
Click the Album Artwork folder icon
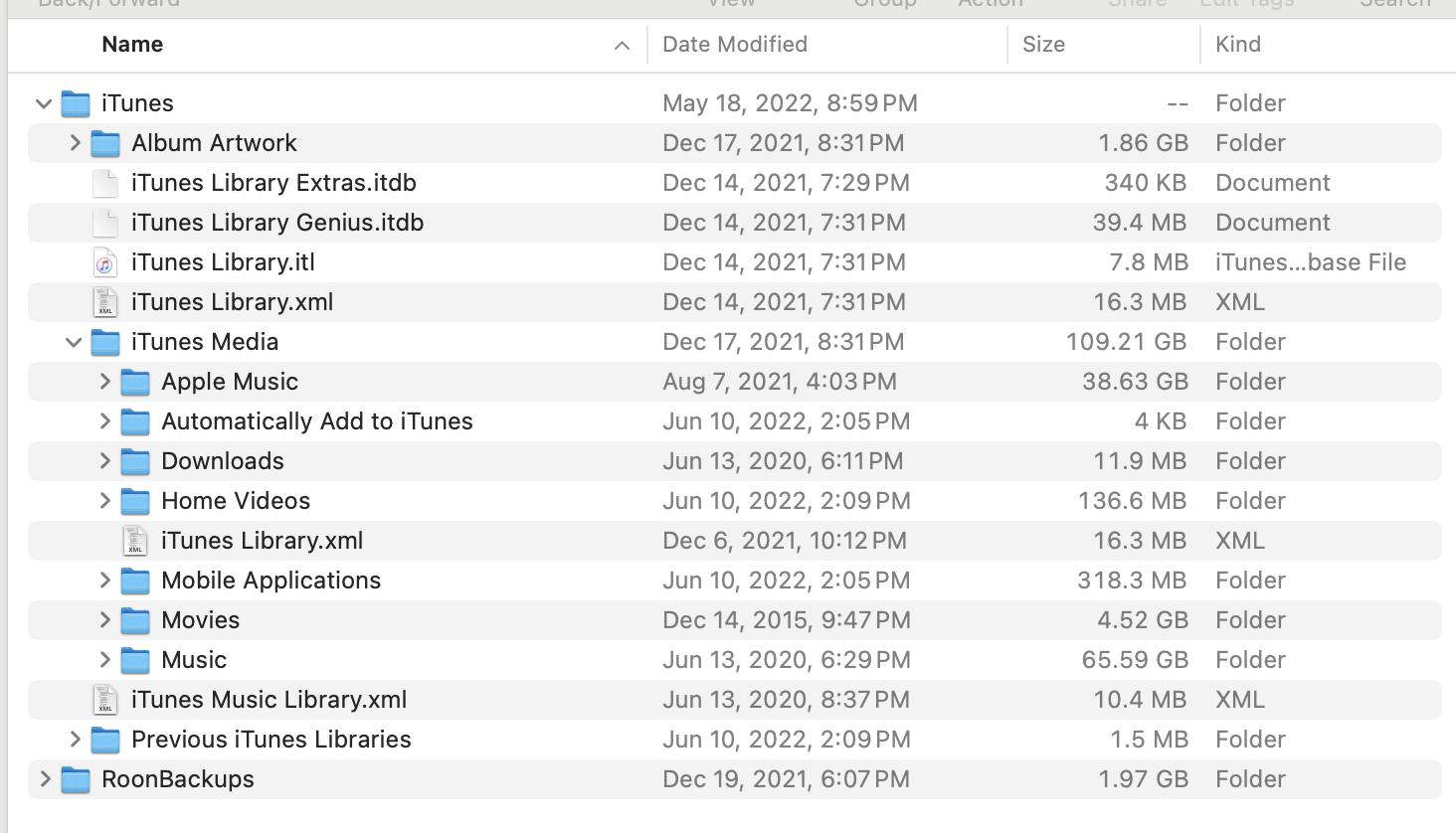tap(105, 143)
